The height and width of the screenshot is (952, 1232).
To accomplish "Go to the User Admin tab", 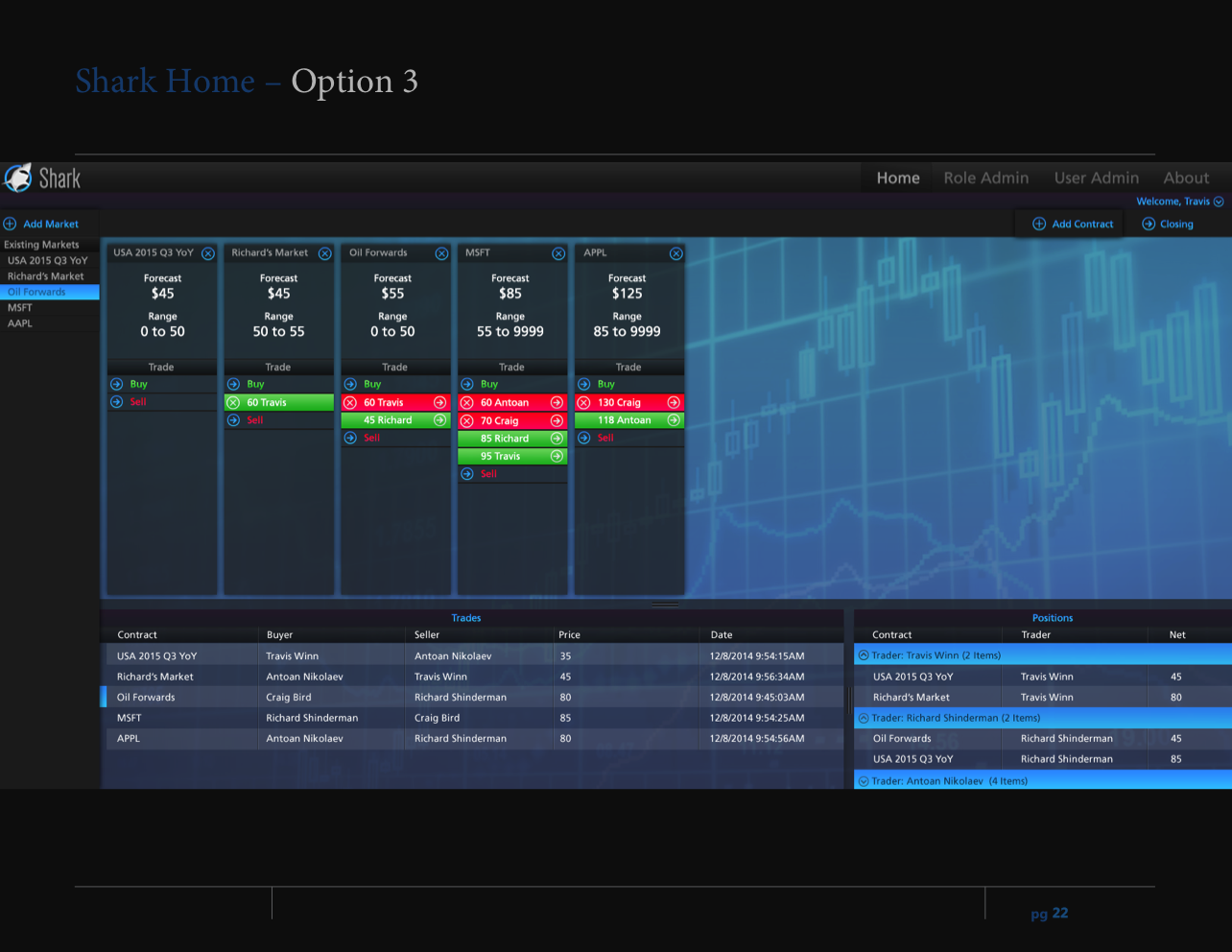I will pyautogui.click(x=1096, y=178).
